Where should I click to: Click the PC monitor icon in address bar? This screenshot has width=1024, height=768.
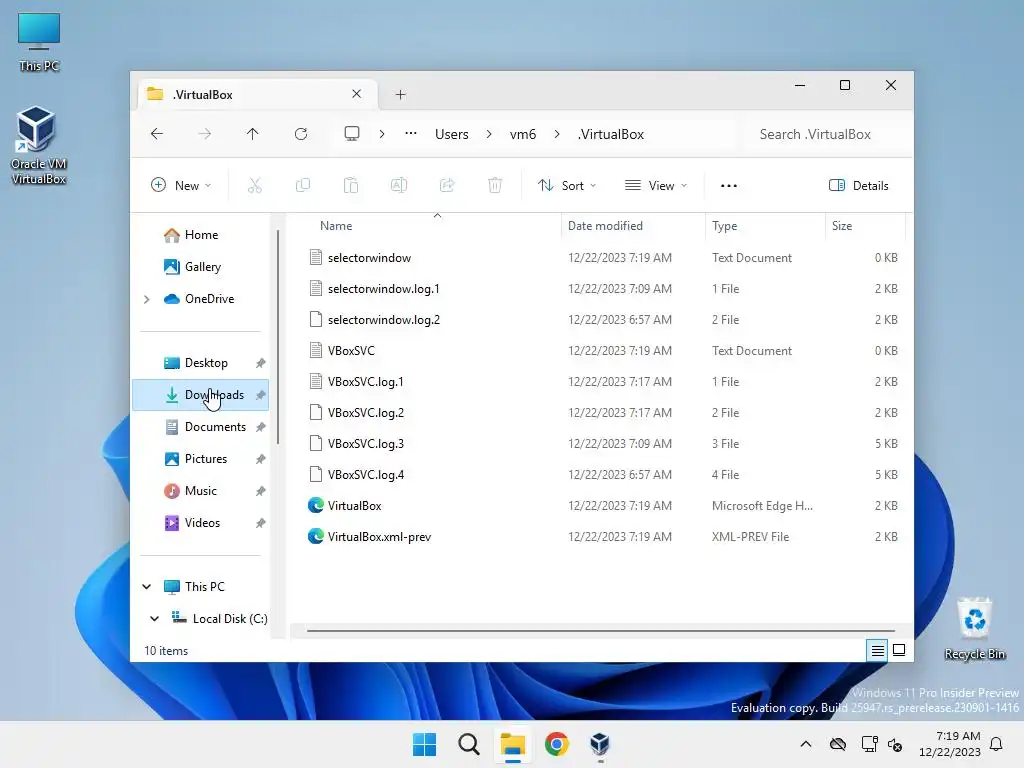click(352, 134)
